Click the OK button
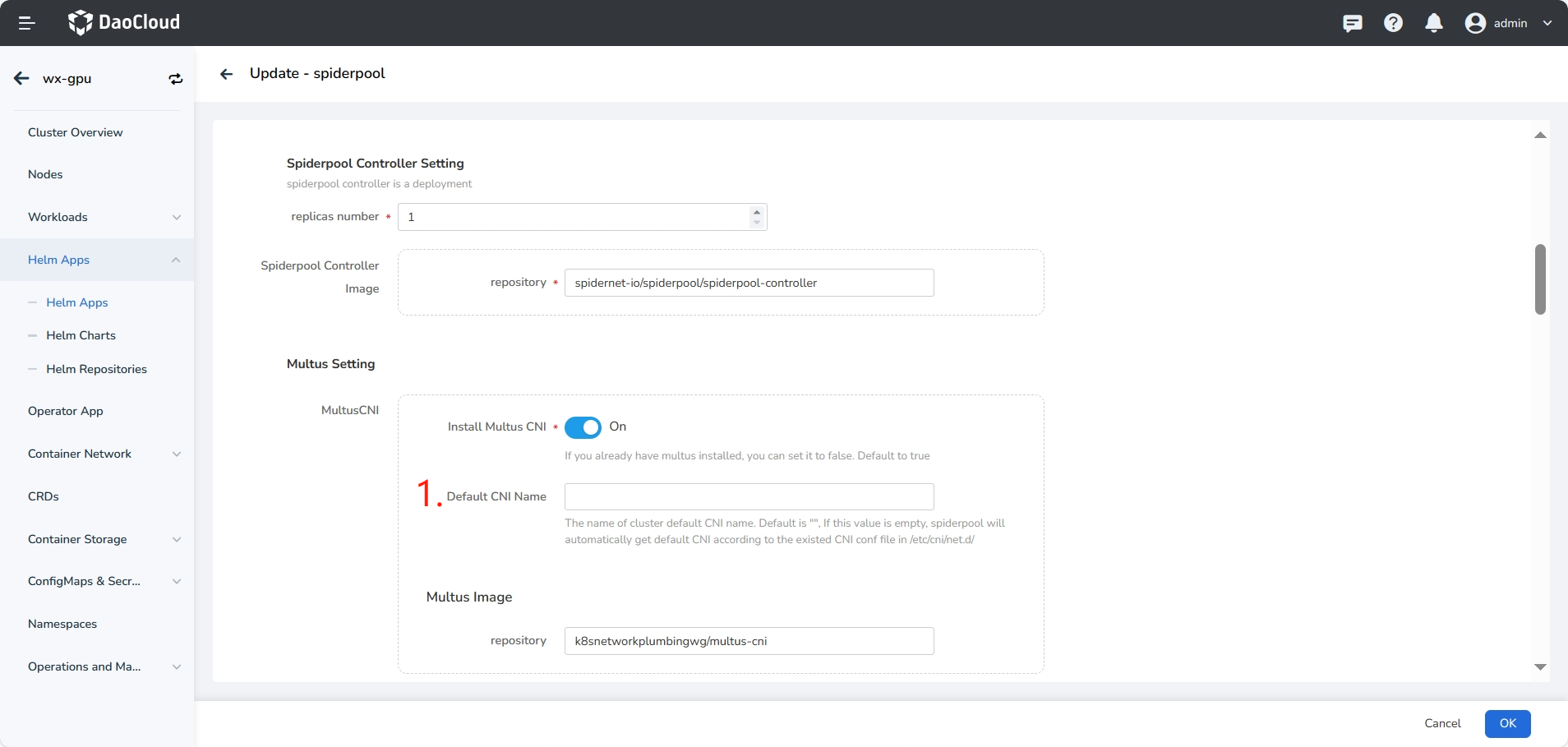Screen dimensions: 1568x747 (x=1507, y=723)
